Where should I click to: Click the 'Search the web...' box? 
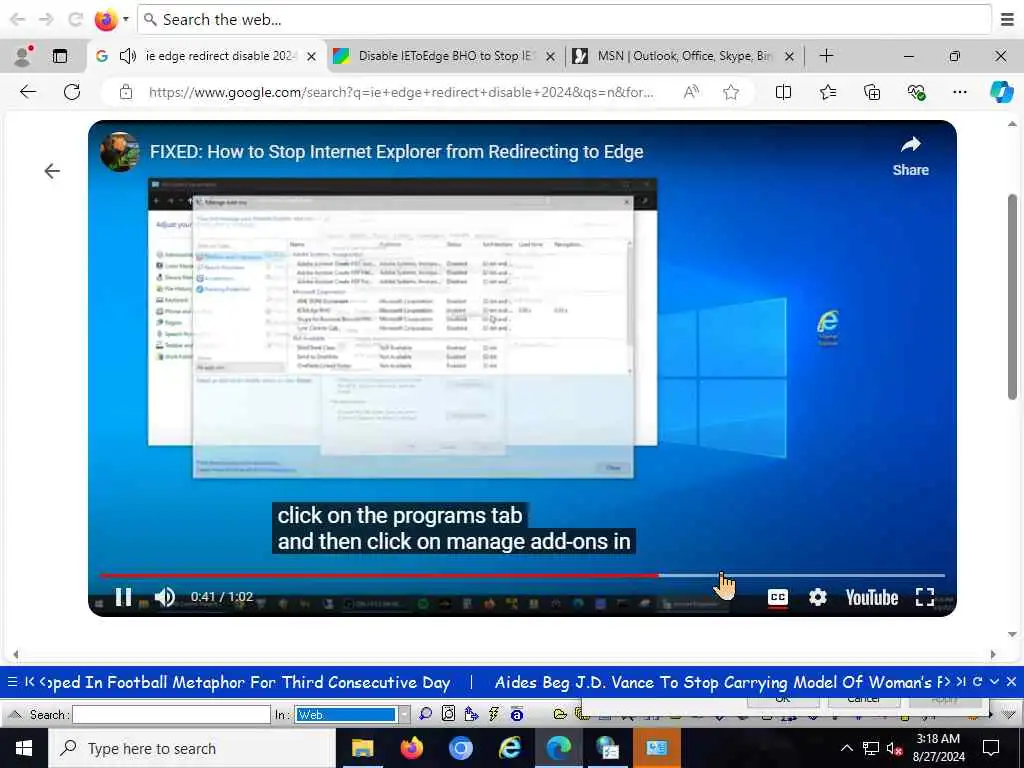565,20
